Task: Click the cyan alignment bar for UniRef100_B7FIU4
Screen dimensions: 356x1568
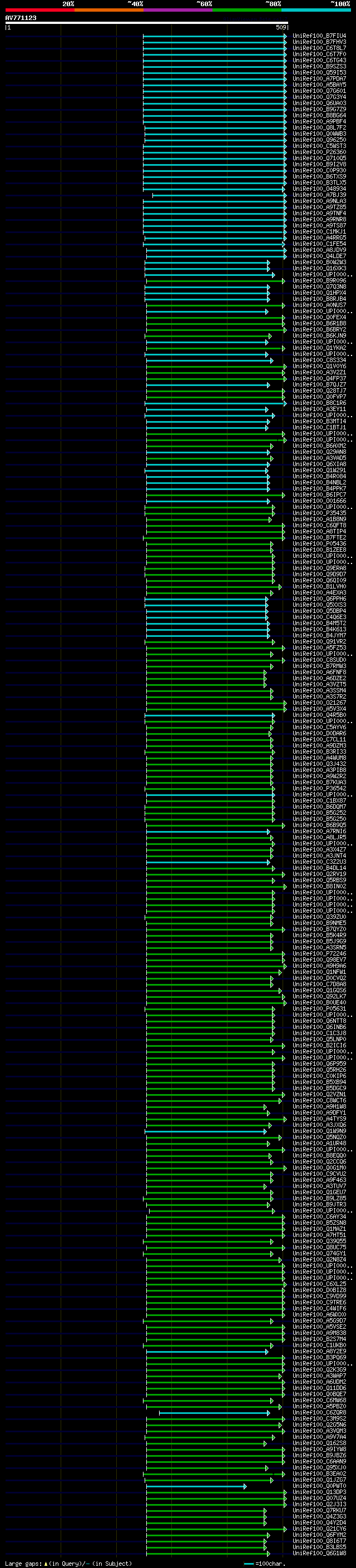Action: coord(215,37)
